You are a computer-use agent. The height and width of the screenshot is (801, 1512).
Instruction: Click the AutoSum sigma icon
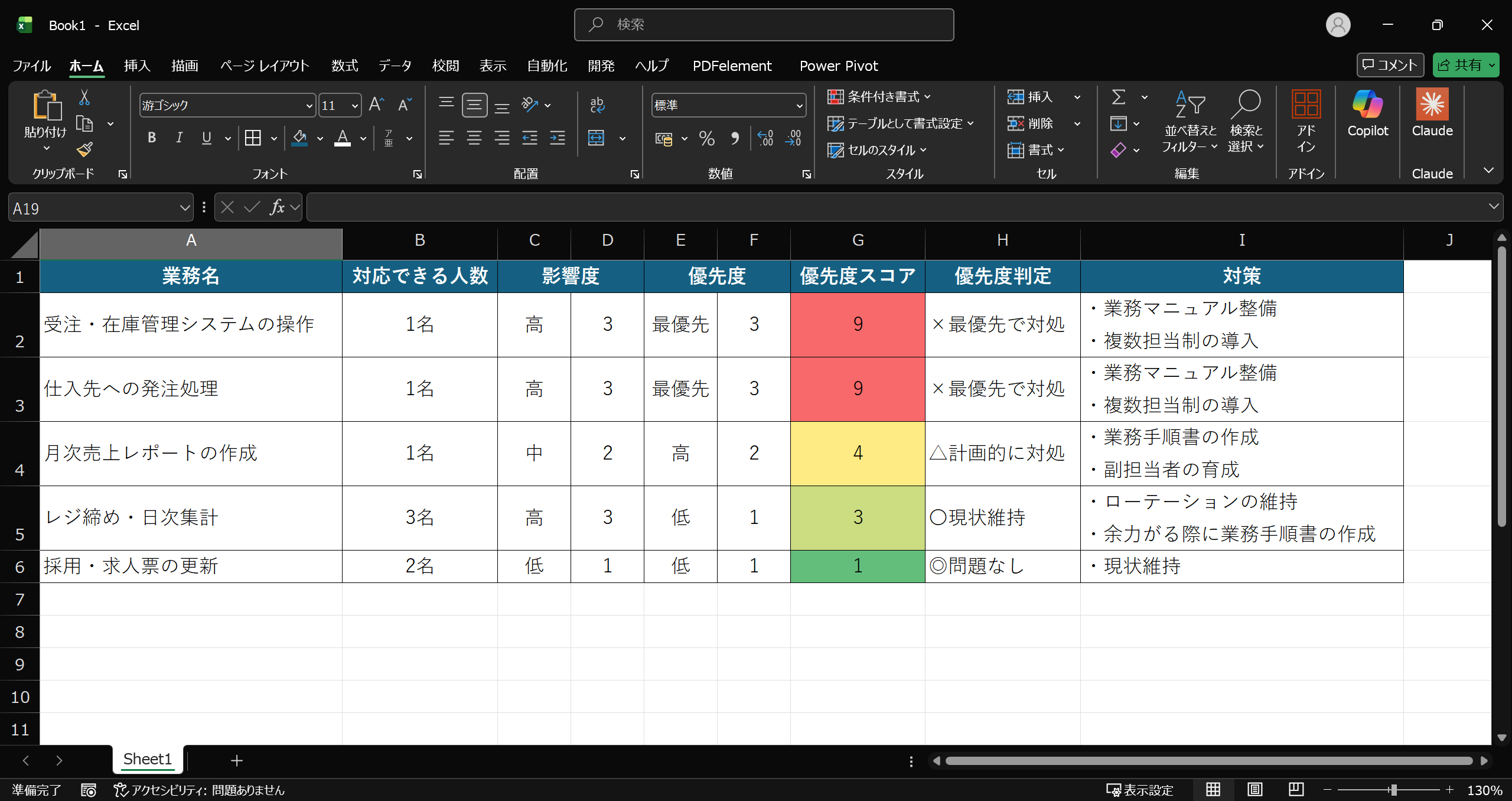click(1118, 97)
